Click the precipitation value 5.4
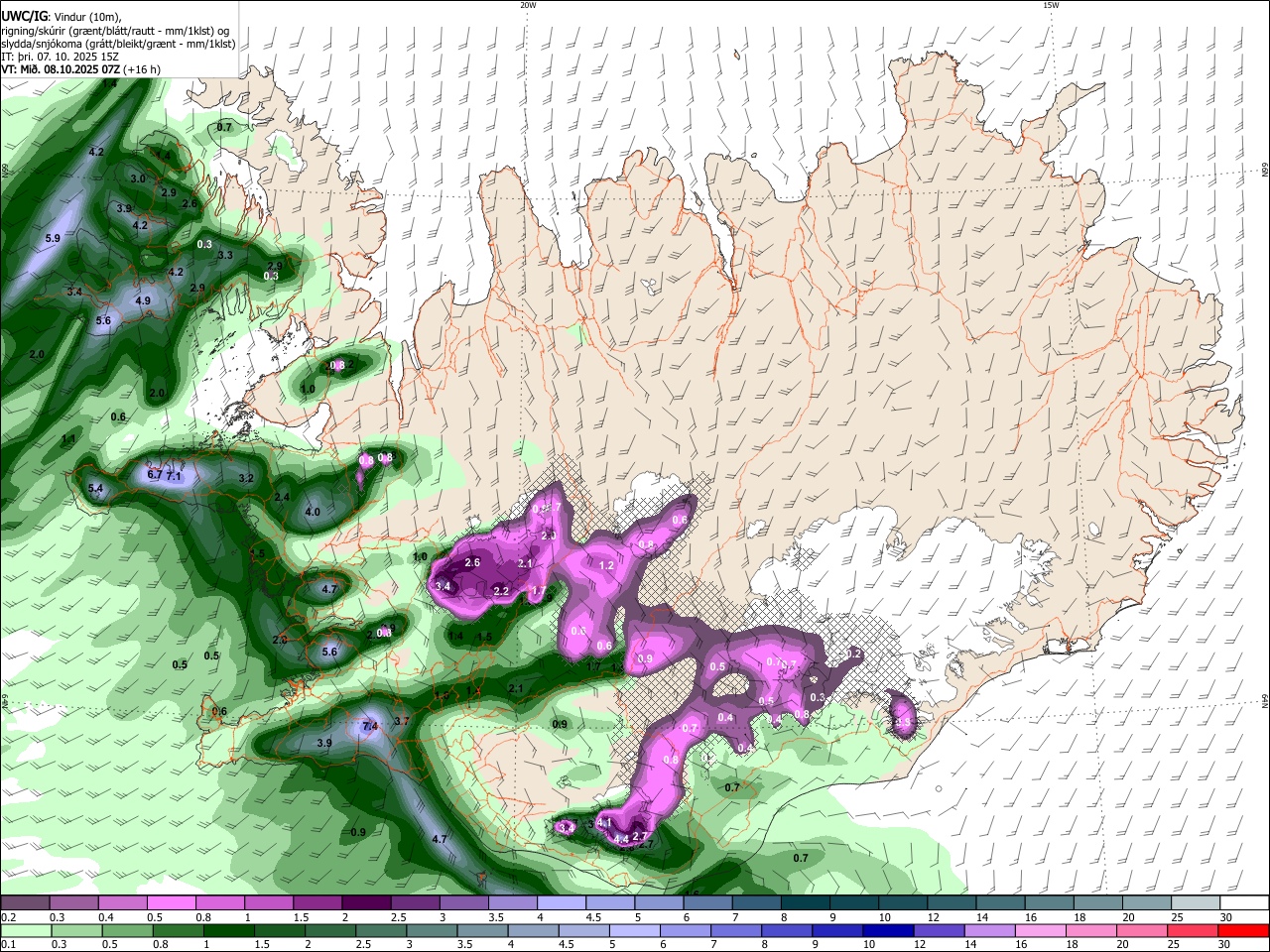The width and height of the screenshot is (1270, 952). tap(96, 488)
